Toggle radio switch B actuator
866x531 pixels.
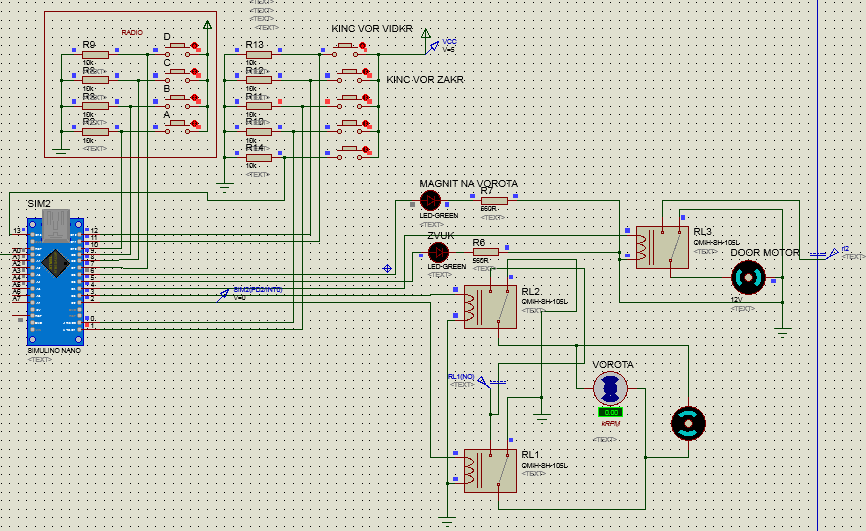point(194,97)
